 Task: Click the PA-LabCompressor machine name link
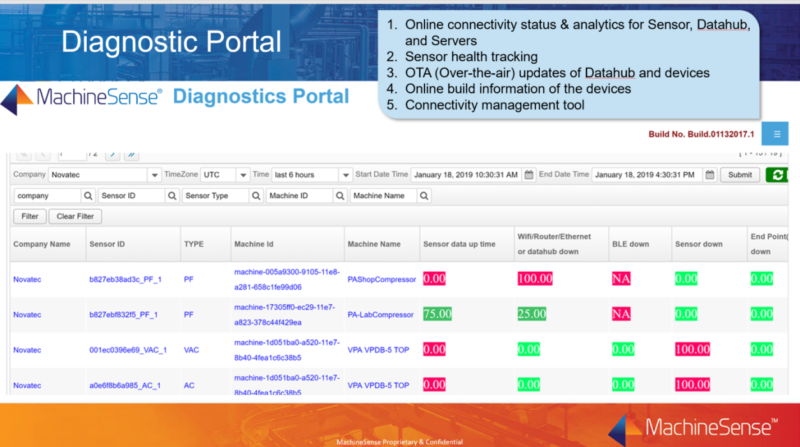[380, 314]
